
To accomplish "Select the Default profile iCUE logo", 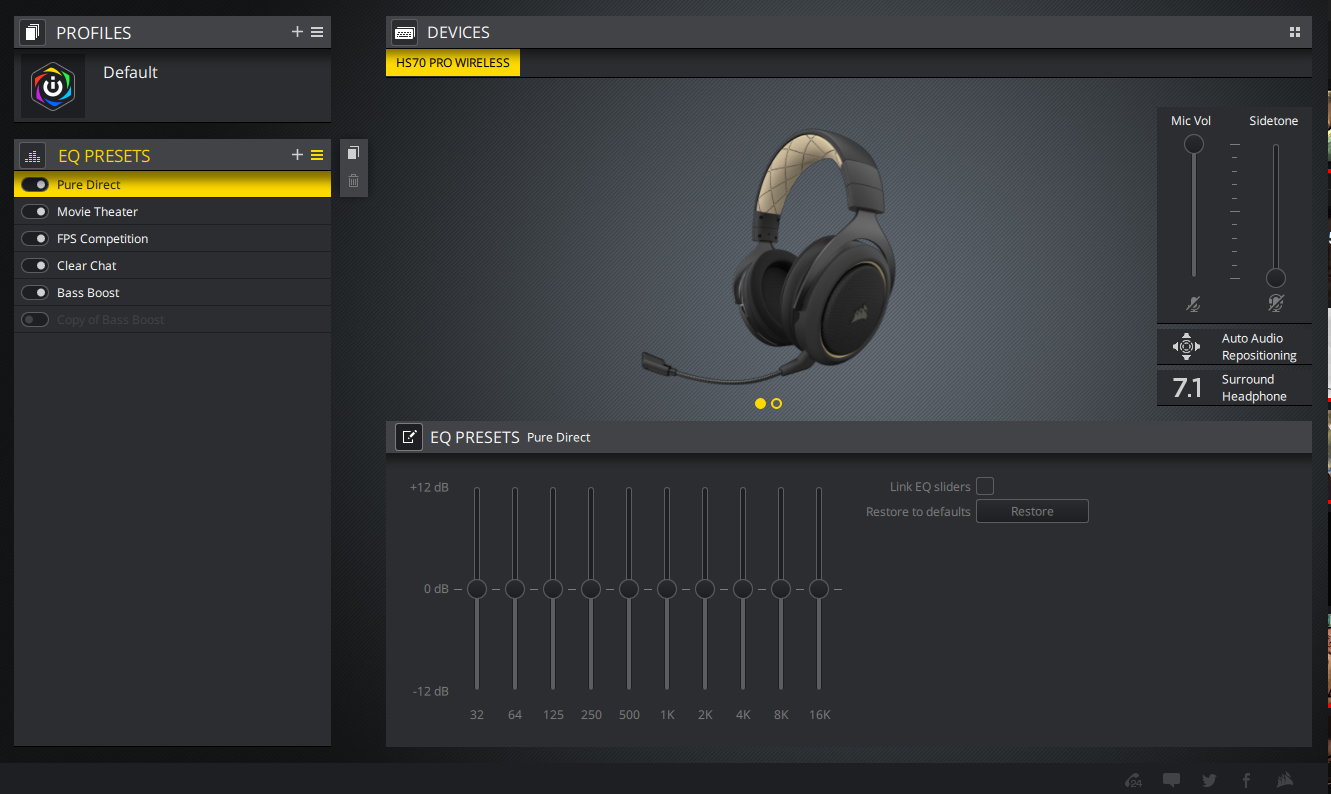I will tap(53, 86).
